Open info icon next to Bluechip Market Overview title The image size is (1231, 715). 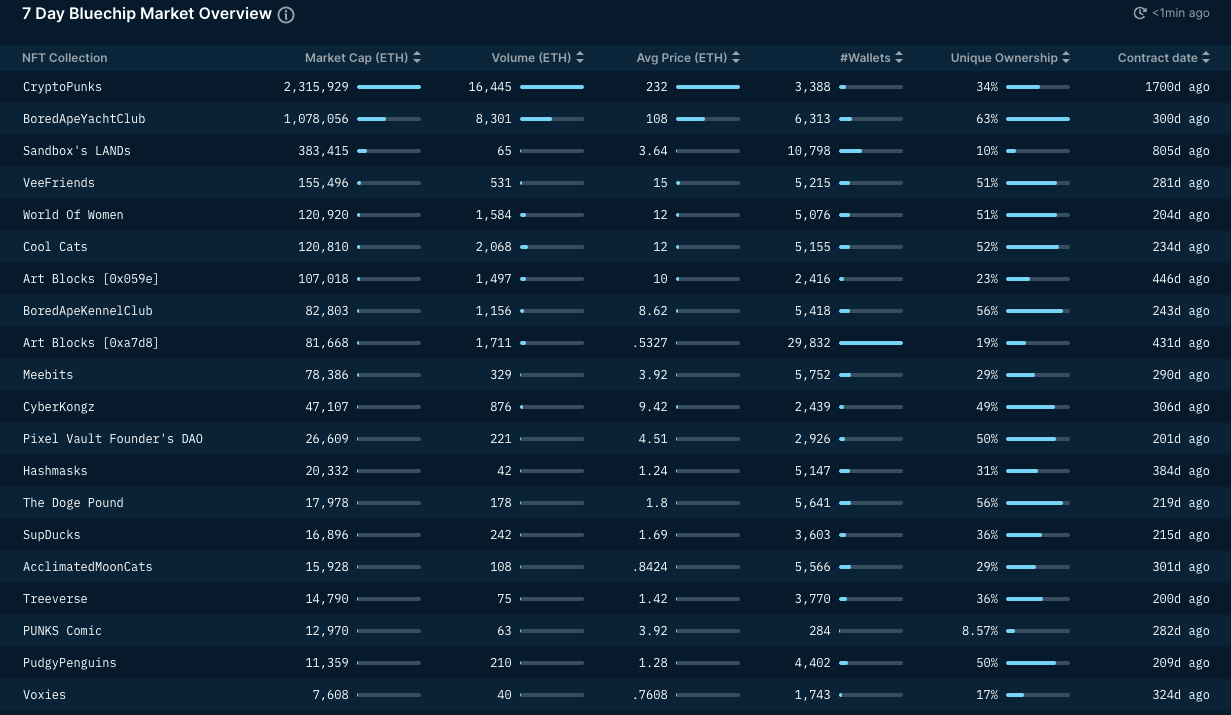(286, 15)
